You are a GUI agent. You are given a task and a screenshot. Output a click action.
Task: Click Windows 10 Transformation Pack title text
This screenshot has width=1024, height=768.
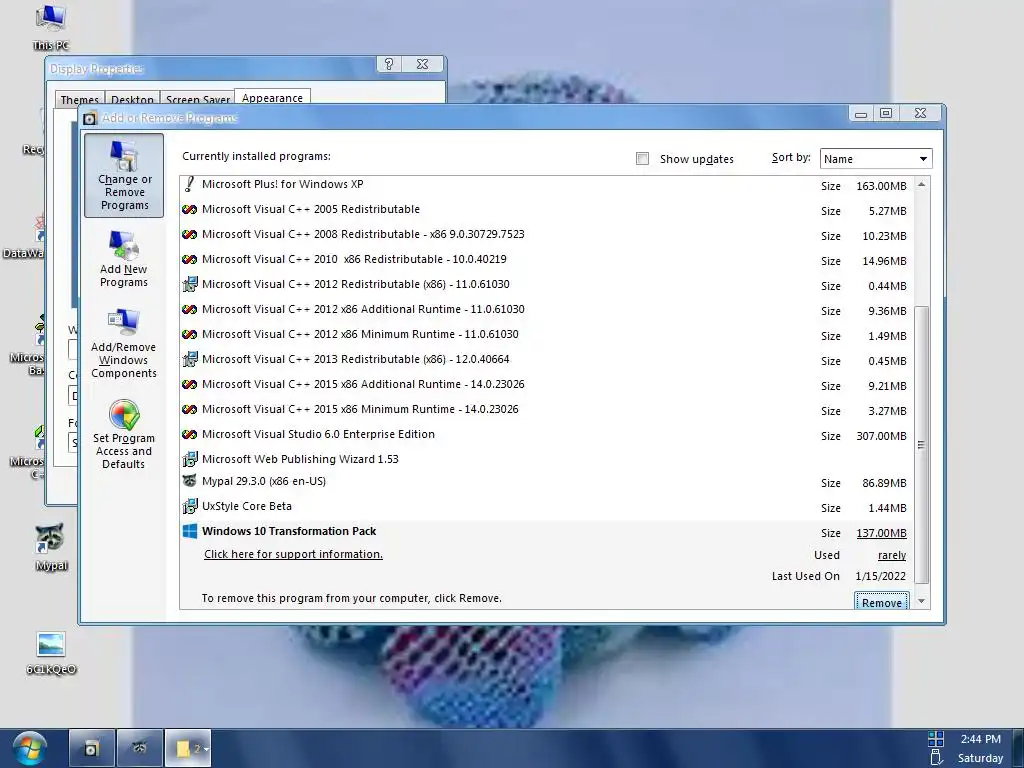tap(289, 531)
